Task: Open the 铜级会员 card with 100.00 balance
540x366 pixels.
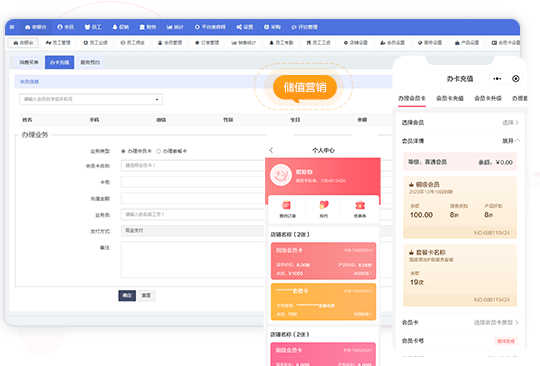Action: pyautogui.click(x=460, y=208)
